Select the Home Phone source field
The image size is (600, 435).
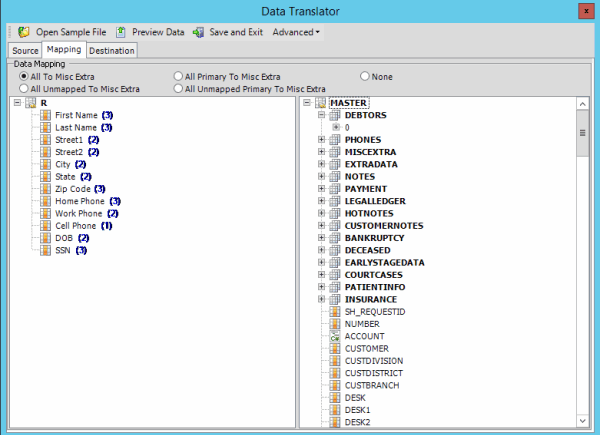pos(79,201)
